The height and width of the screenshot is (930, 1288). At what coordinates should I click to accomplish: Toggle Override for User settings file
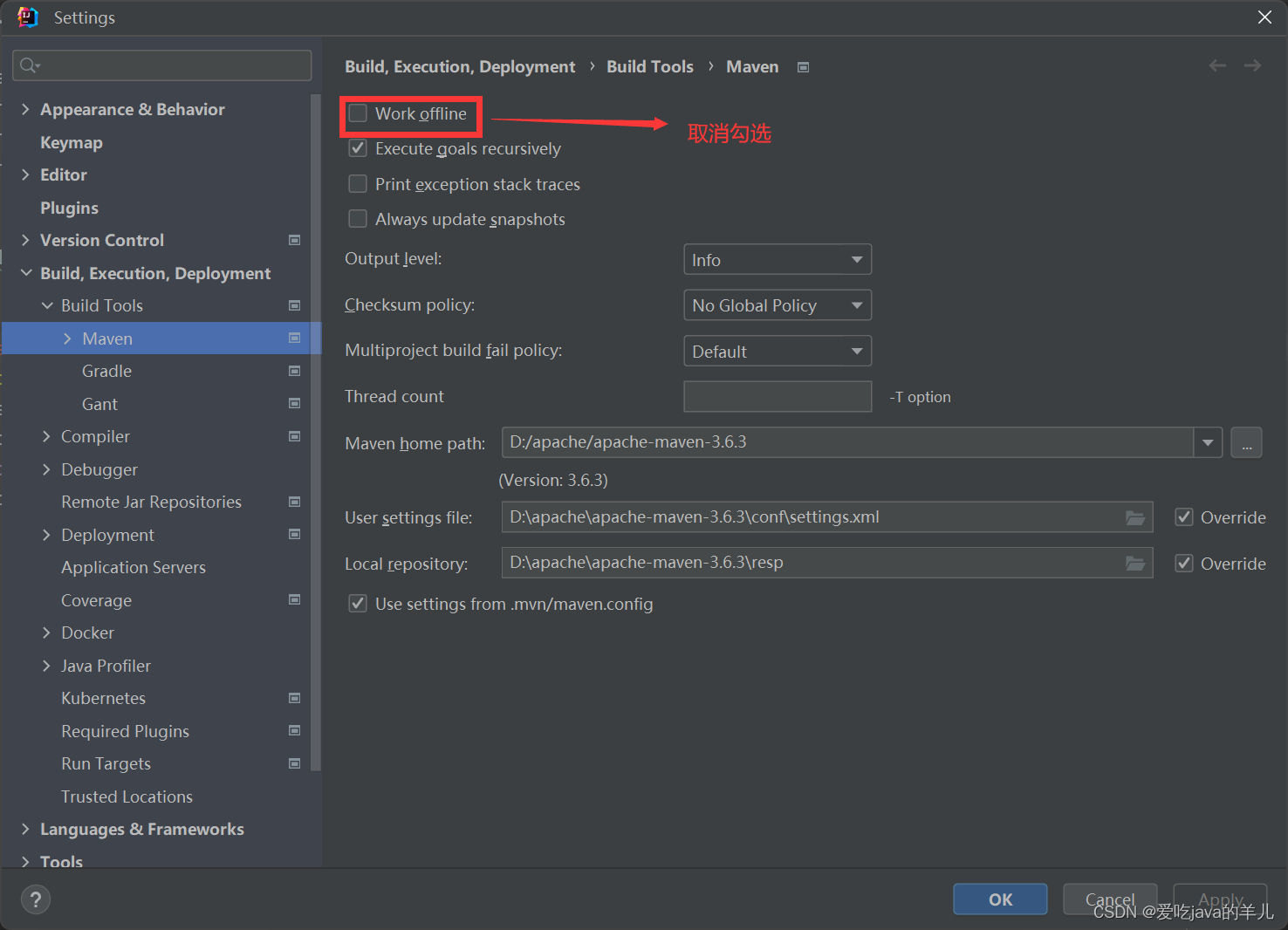pyautogui.click(x=1184, y=517)
